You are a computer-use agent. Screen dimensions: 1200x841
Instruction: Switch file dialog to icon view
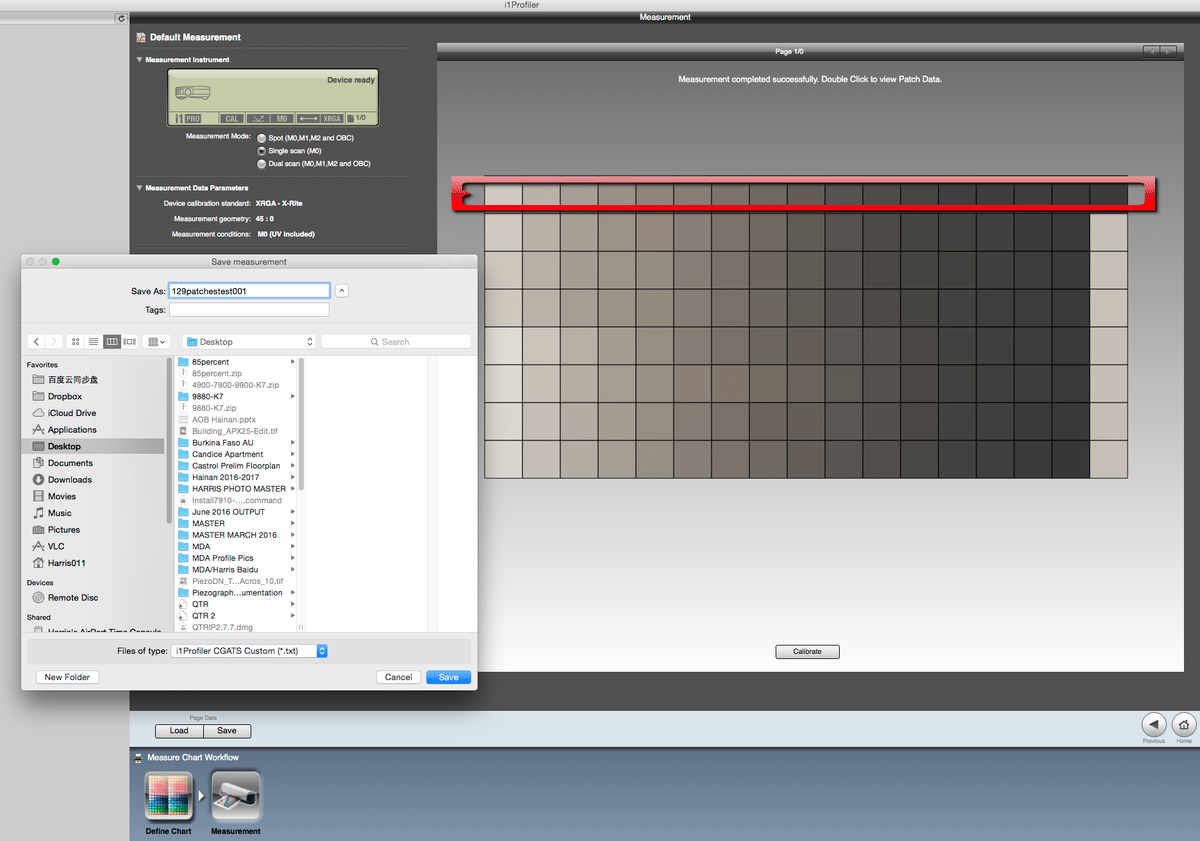pos(75,342)
